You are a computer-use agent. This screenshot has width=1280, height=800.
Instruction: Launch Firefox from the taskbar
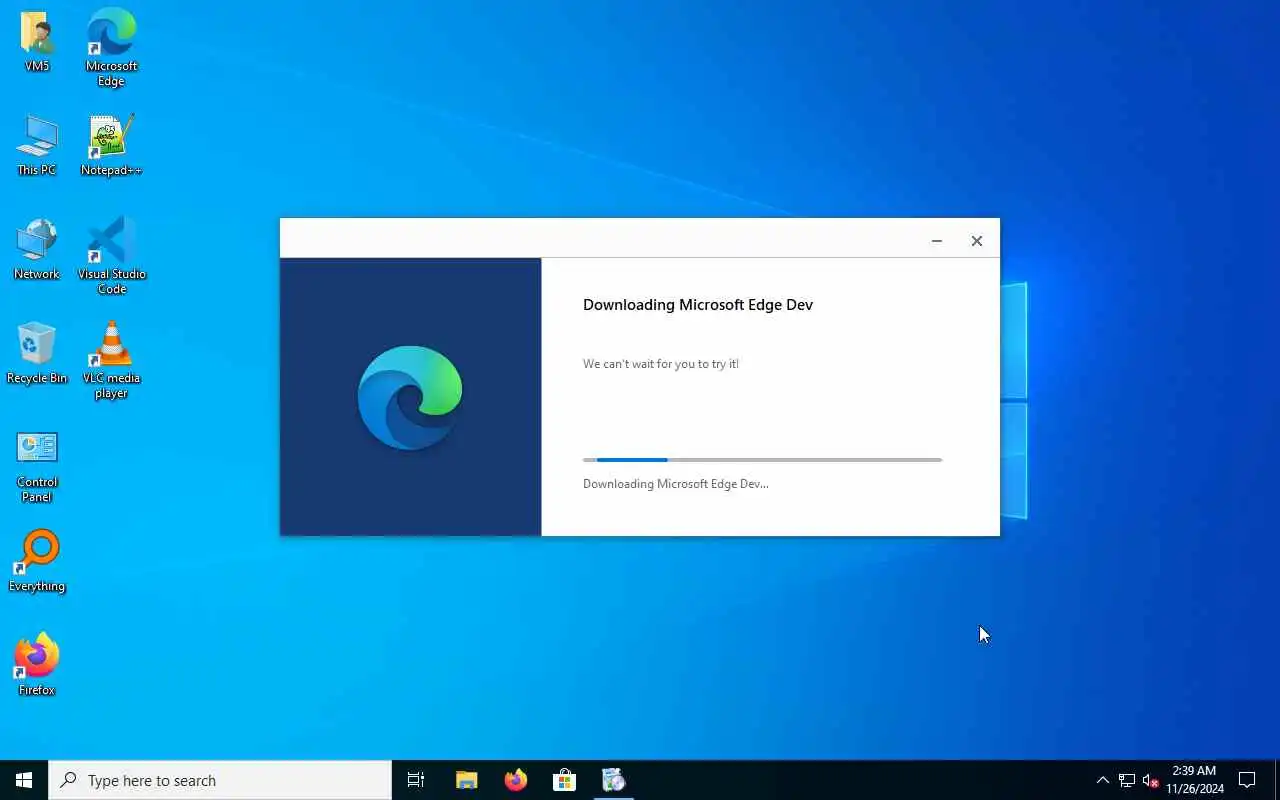pyautogui.click(x=515, y=780)
